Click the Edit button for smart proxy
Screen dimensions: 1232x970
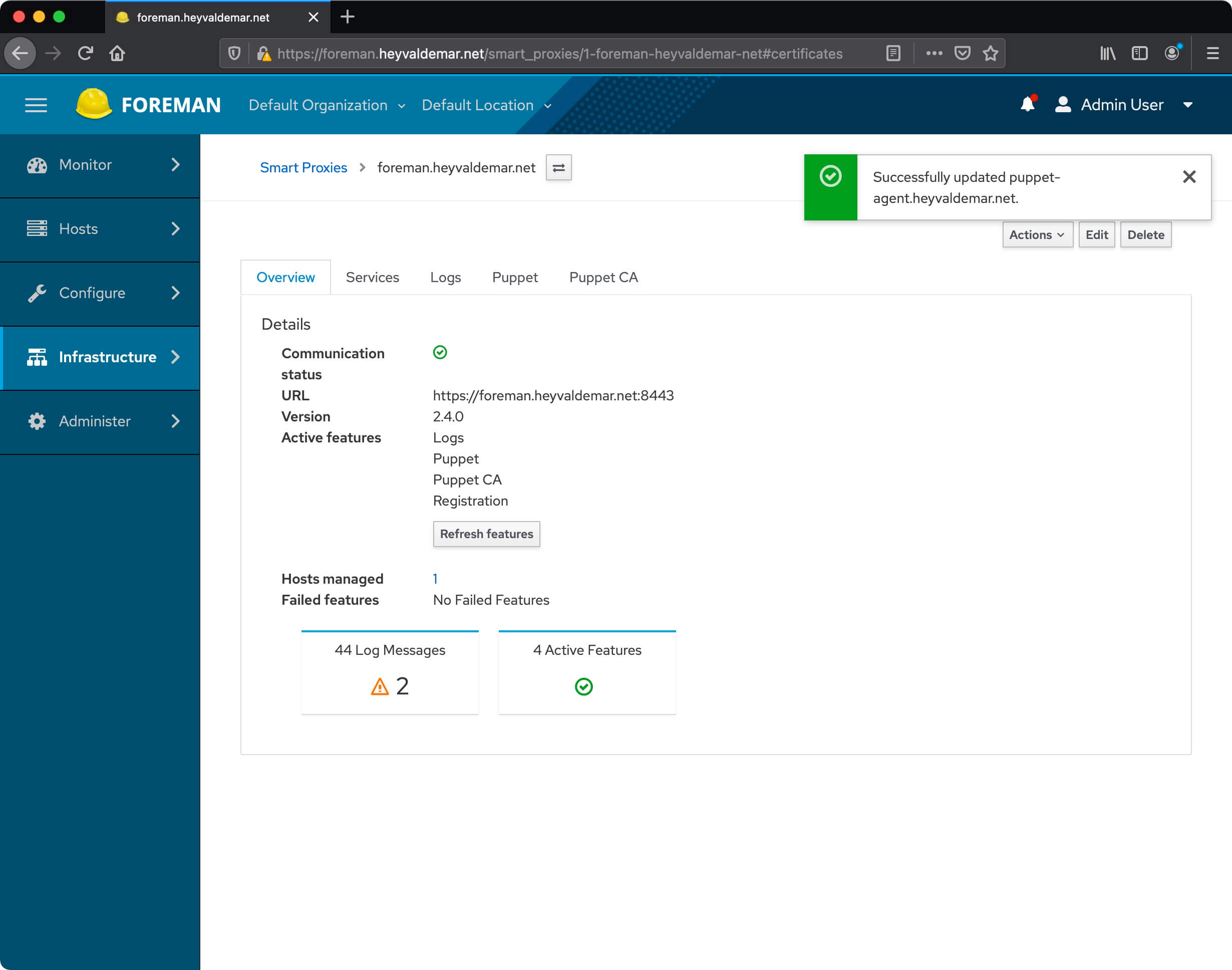coord(1096,234)
